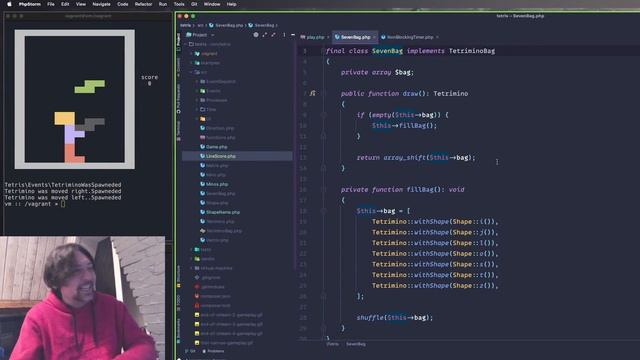Close the play.php editor tab

328,37
